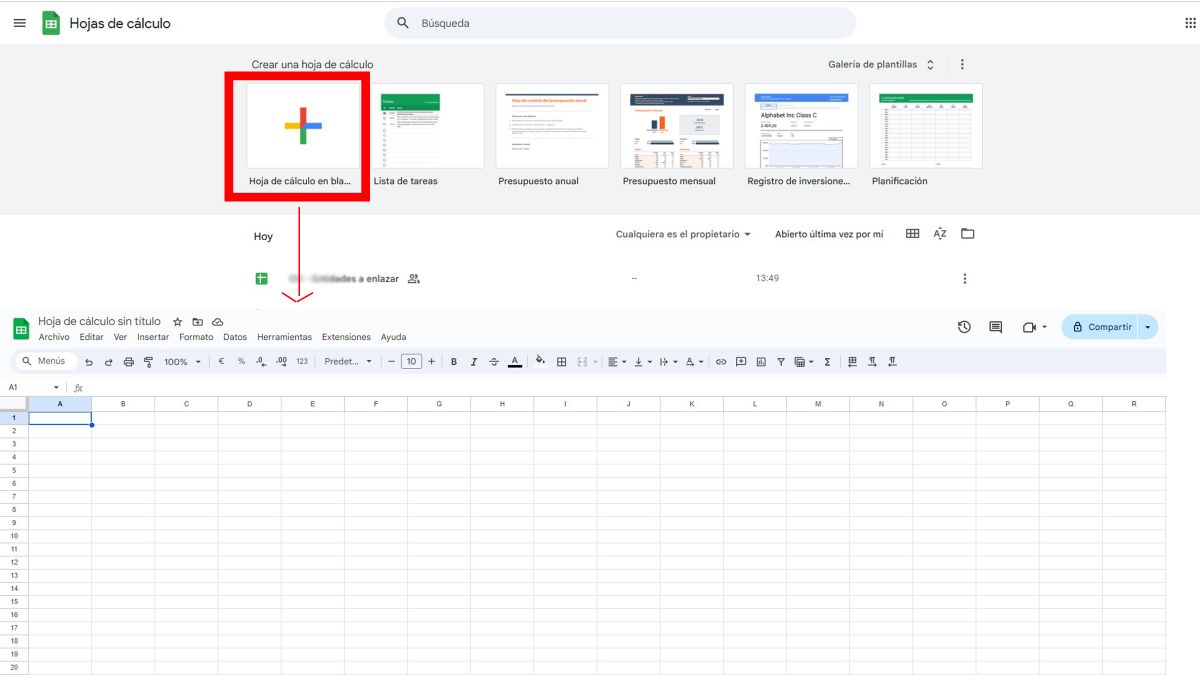Create a filter with the Filter icon

[781, 361]
